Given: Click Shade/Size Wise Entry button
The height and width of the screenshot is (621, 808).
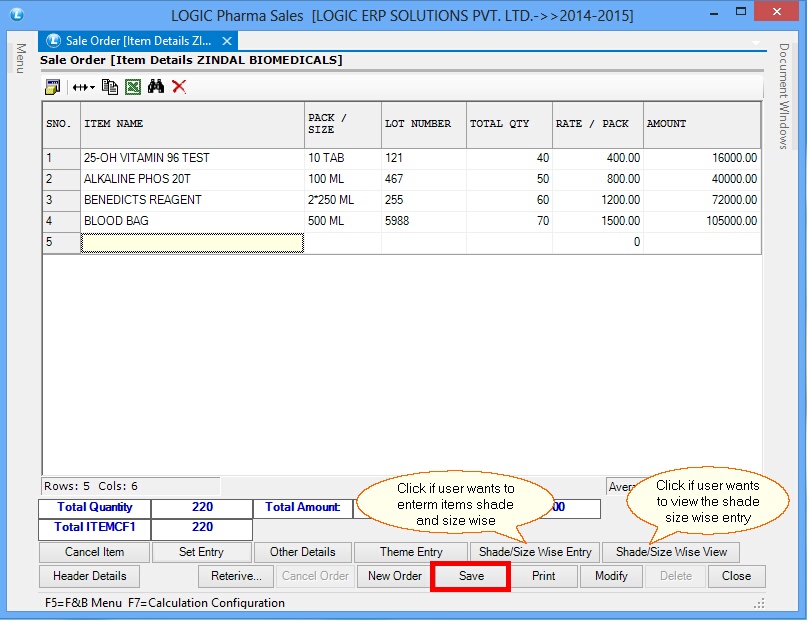Looking at the screenshot, I should tap(535, 552).
